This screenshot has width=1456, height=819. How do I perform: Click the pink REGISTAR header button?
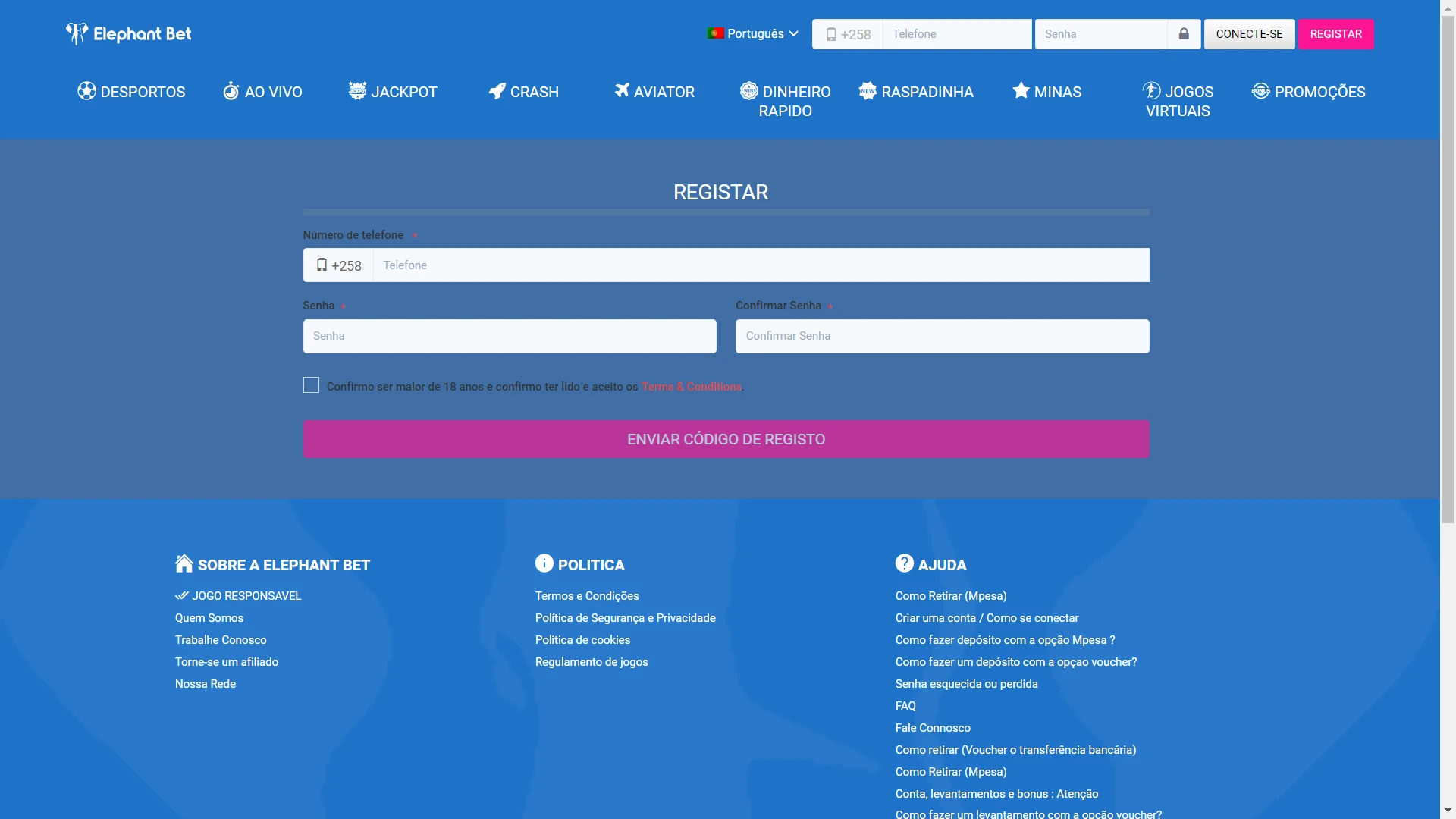(x=1336, y=34)
